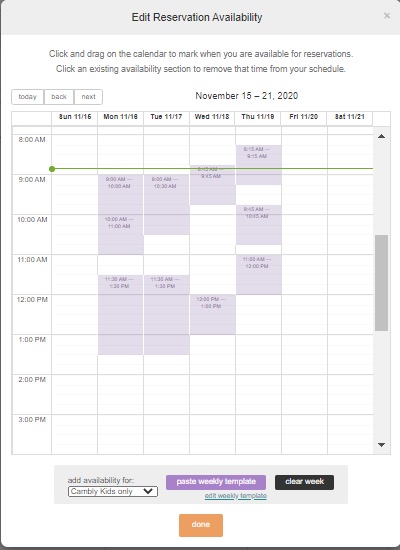The height and width of the screenshot is (550, 400).
Task: Open the edit weekly template link
Action: tap(236, 496)
